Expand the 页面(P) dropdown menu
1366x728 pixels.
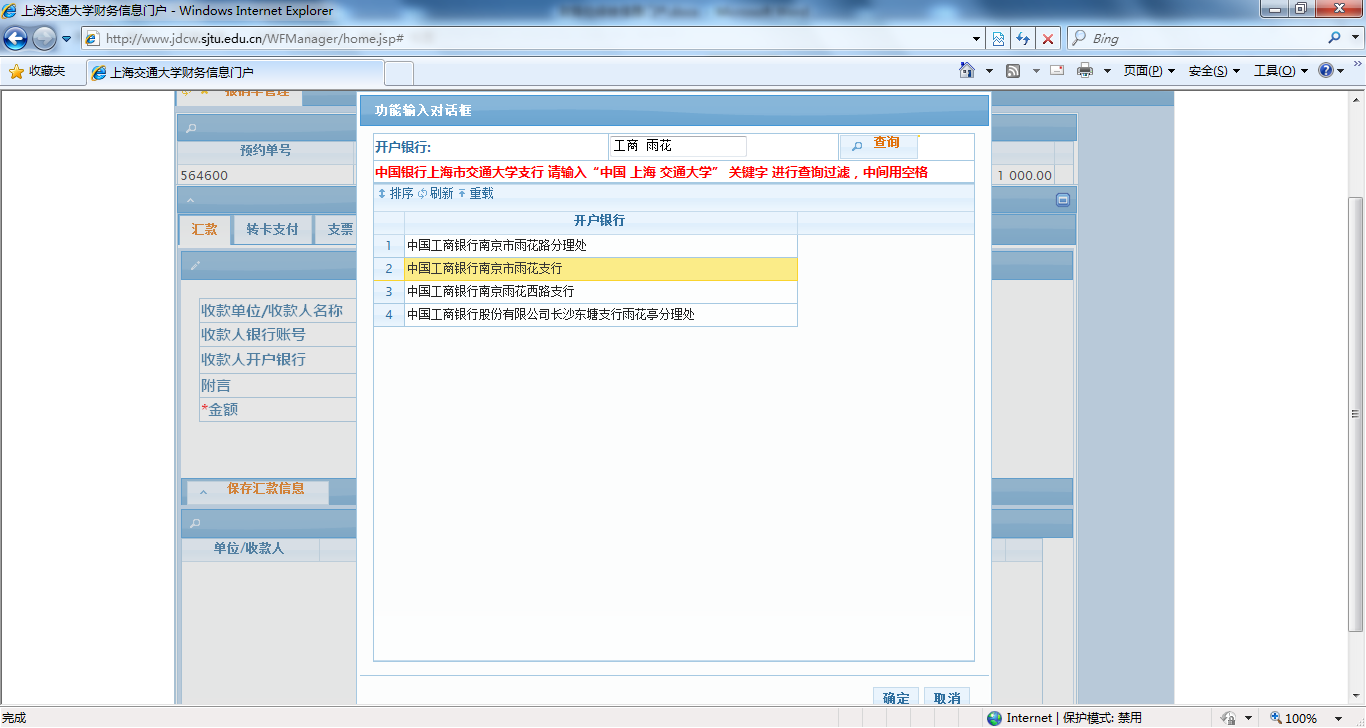[1148, 71]
